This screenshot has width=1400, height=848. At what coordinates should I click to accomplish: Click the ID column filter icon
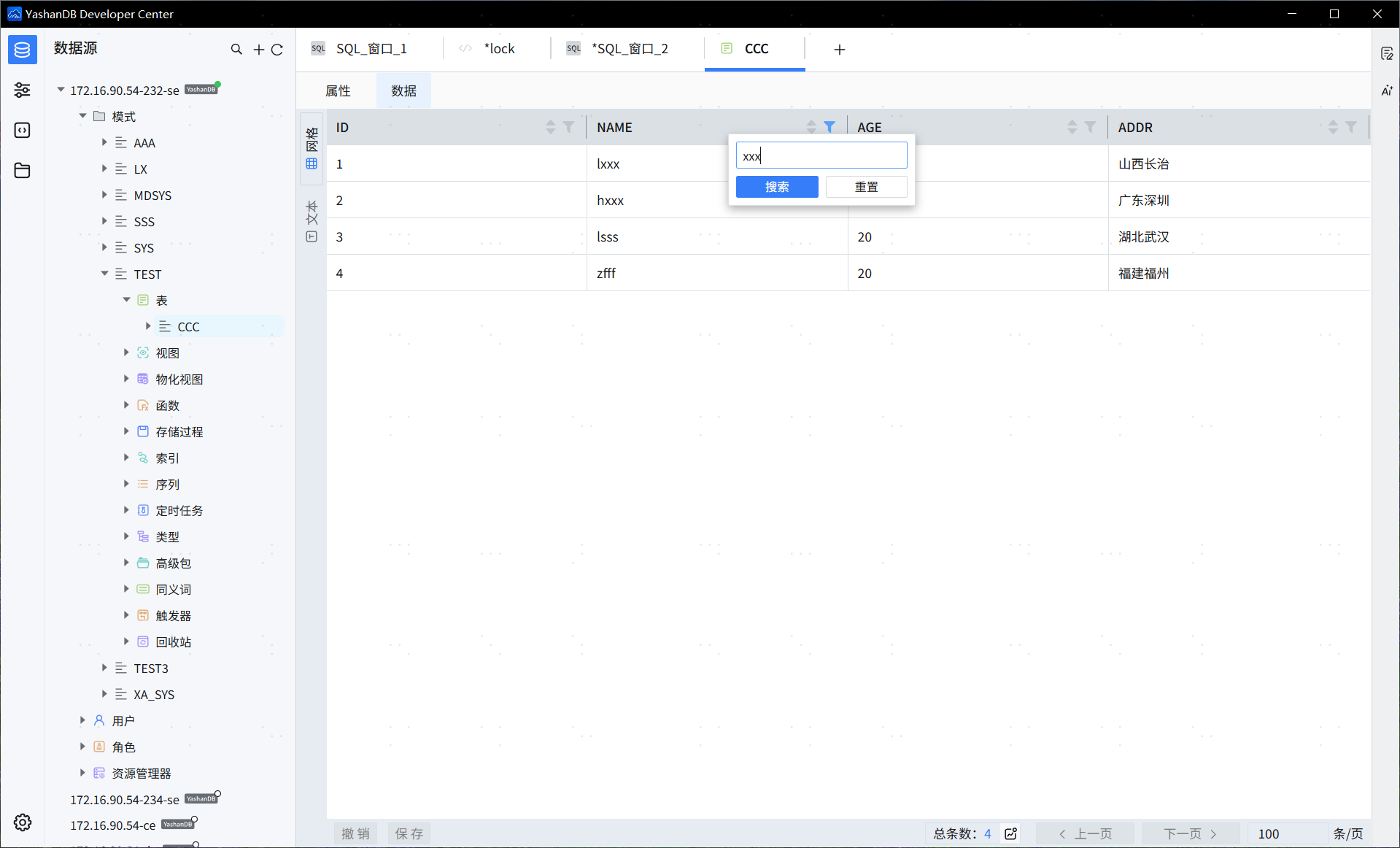point(569,127)
